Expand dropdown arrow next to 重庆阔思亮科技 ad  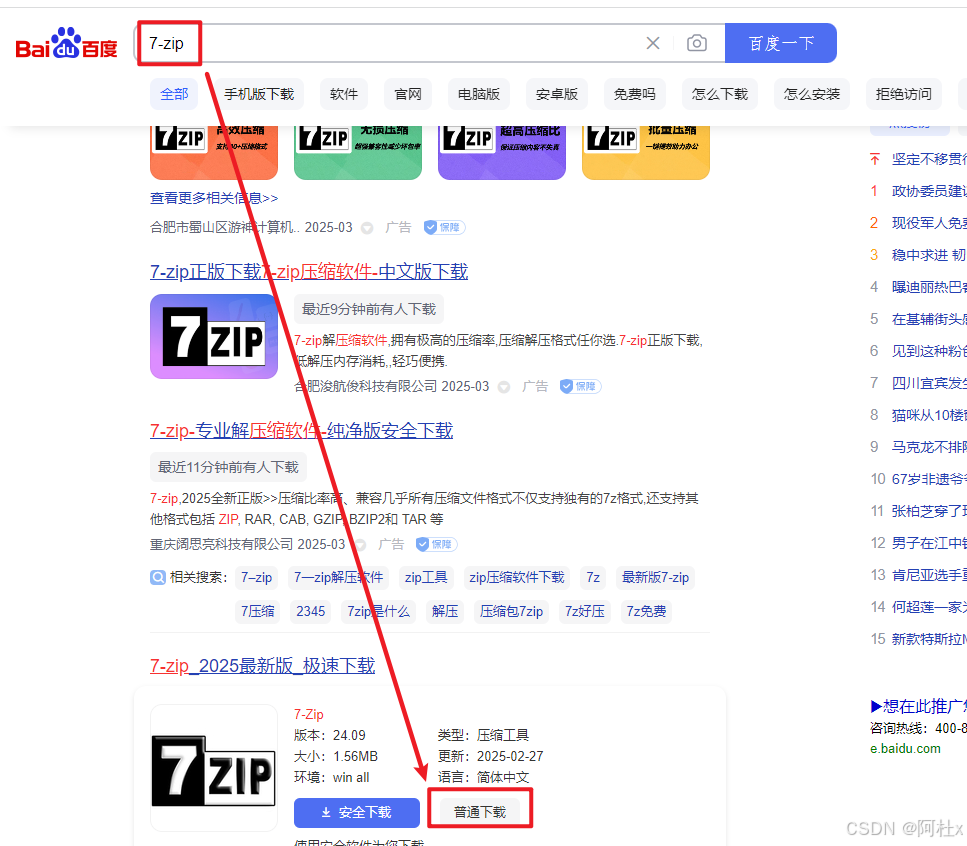coord(360,545)
